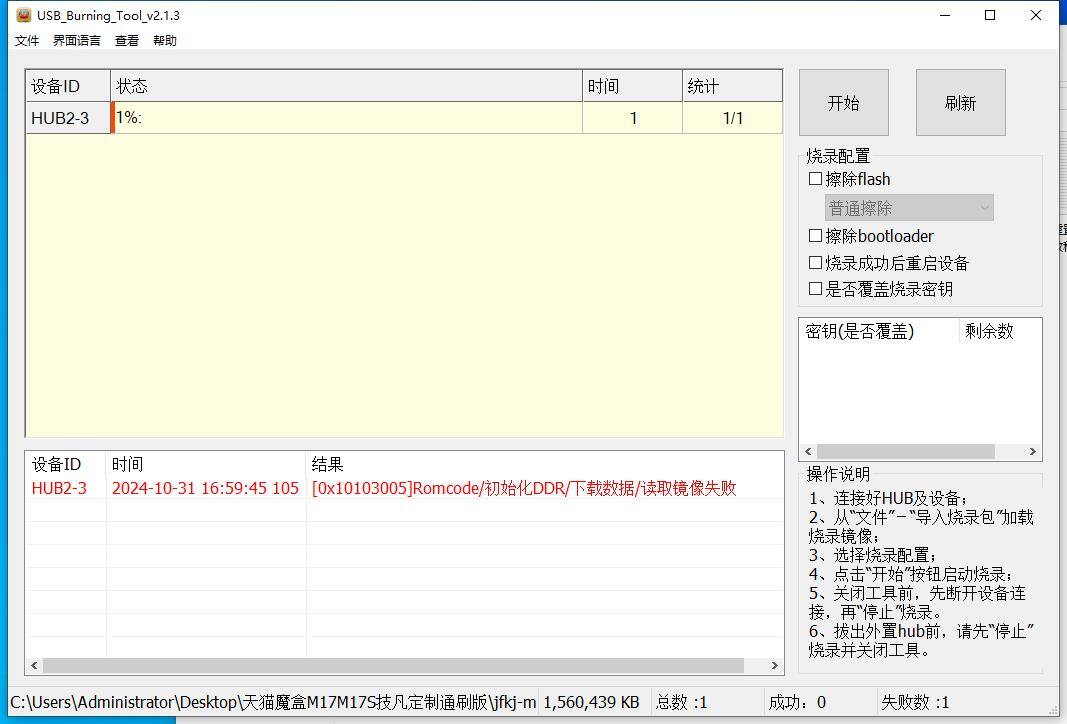Click left arrow of log horizontal scrollbar
This screenshot has width=1067, height=724.
click(x=34, y=665)
